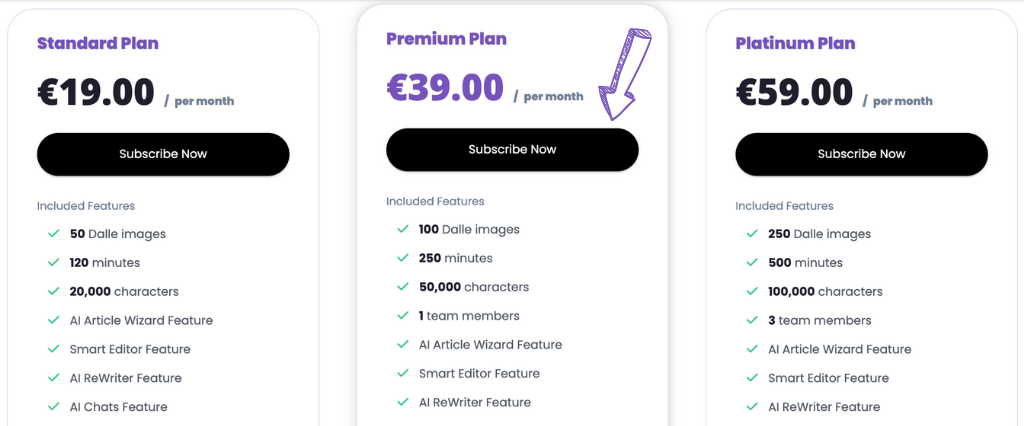Click checkmark beside AI Chats Feature
Viewport: 1024px width, 426px height.
[x=54, y=407]
